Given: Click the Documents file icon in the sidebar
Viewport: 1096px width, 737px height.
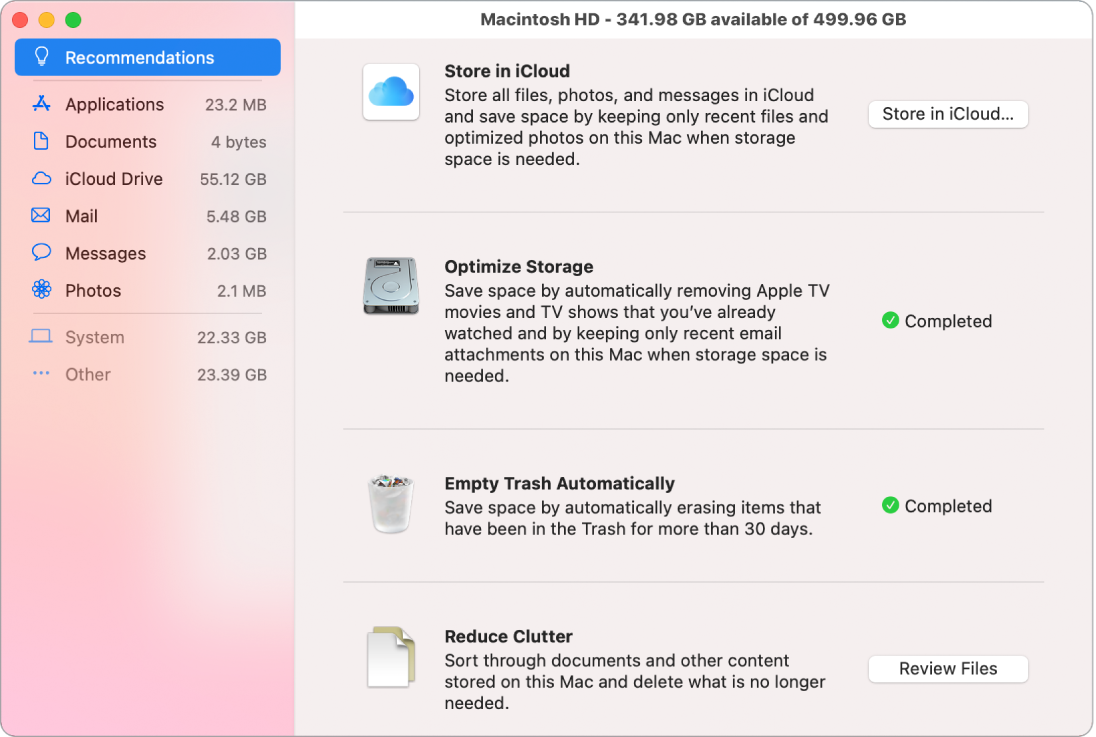Looking at the screenshot, I should point(41,141).
